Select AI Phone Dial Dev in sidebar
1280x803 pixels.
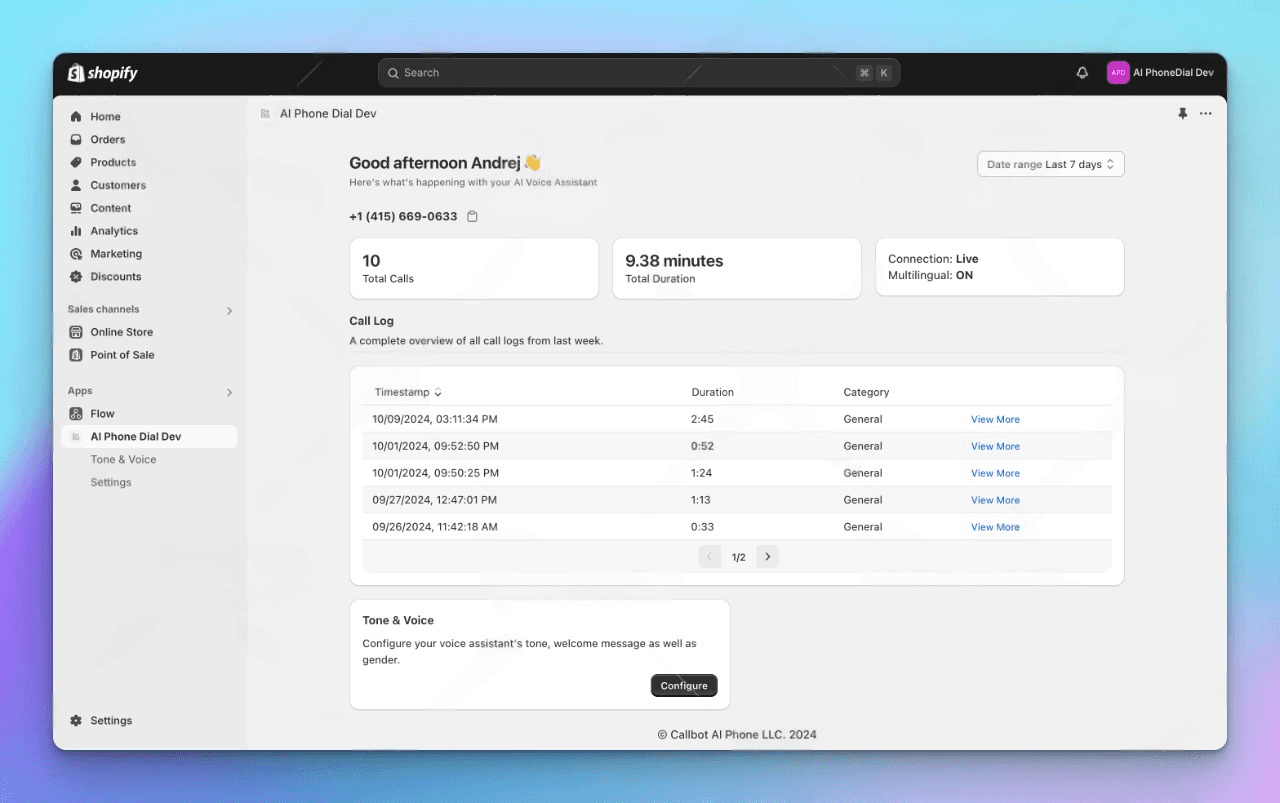pyautogui.click(x=150, y=437)
